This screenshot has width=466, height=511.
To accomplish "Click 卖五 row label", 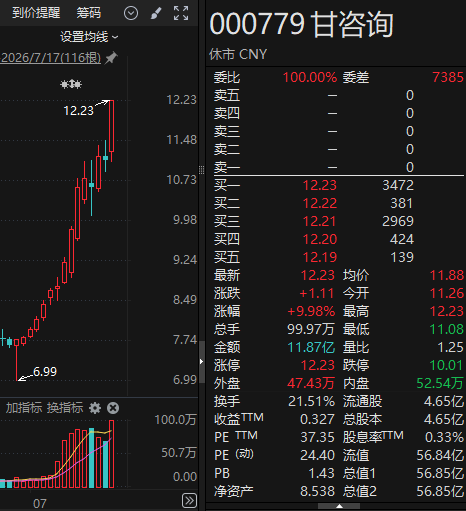I will coord(227,95).
